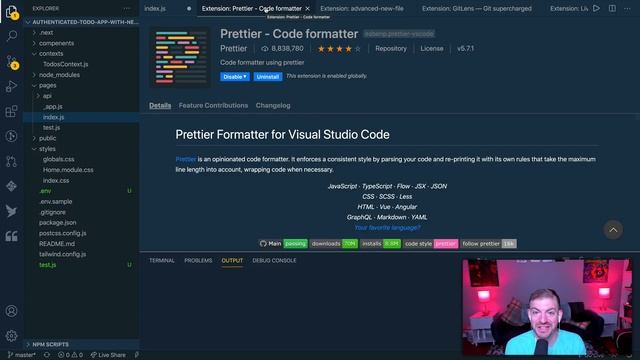Expand the .next folder
Image resolution: width=640 pixels, height=360 pixels.
click(81, 33)
